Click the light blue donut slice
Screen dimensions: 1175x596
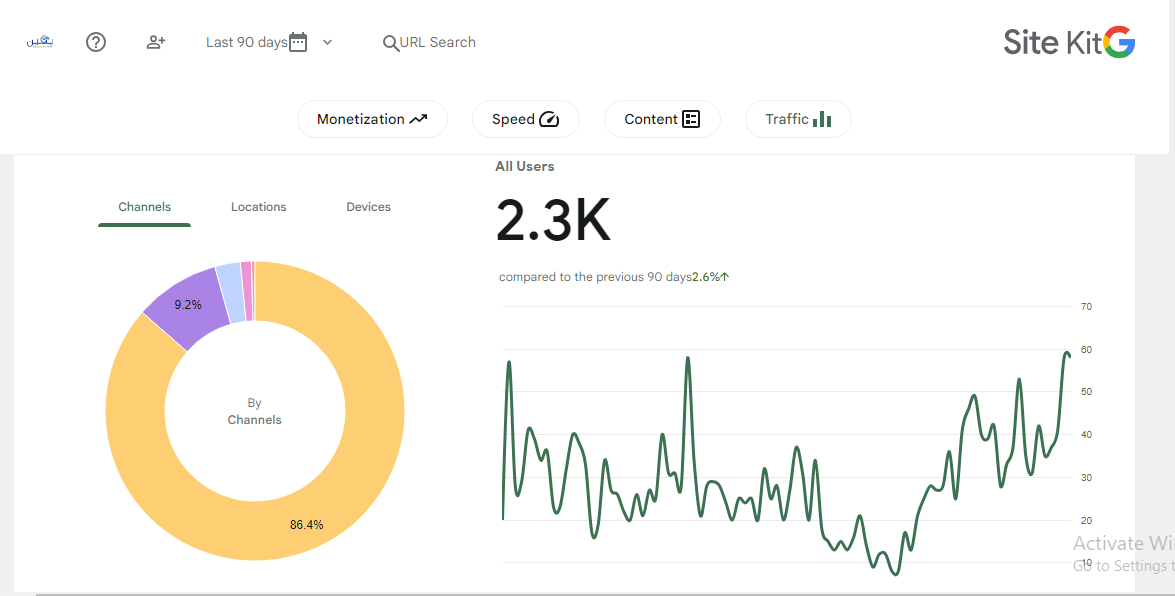[231, 292]
